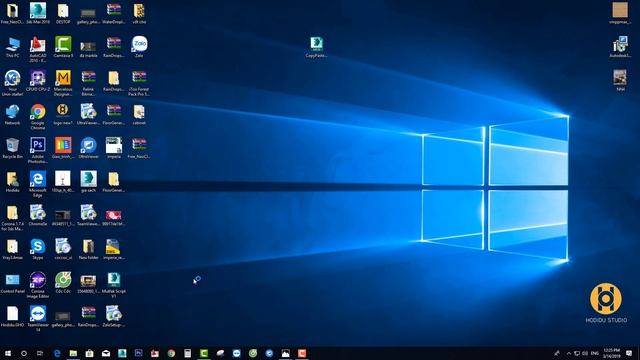The image size is (640, 360).
Task: Open the This PC desktop icon
Action: point(12,47)
